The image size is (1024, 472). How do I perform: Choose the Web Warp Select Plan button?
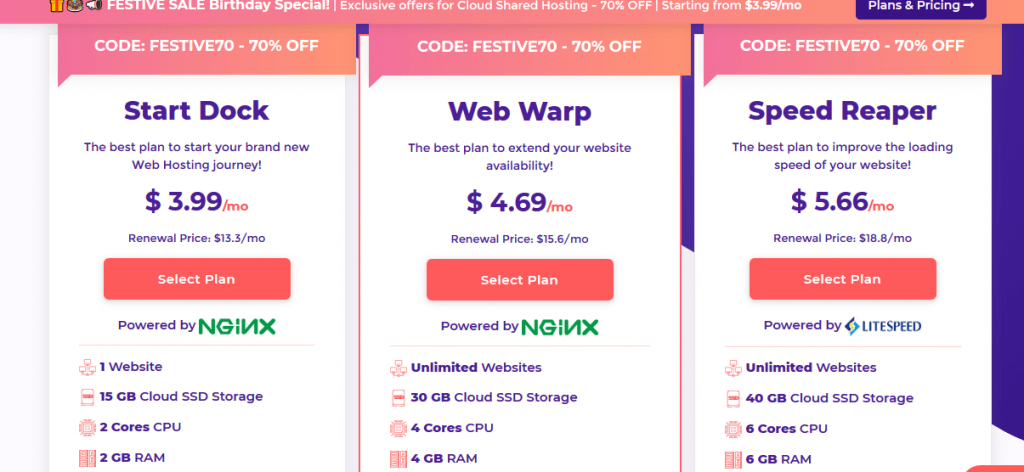(520, 280)
